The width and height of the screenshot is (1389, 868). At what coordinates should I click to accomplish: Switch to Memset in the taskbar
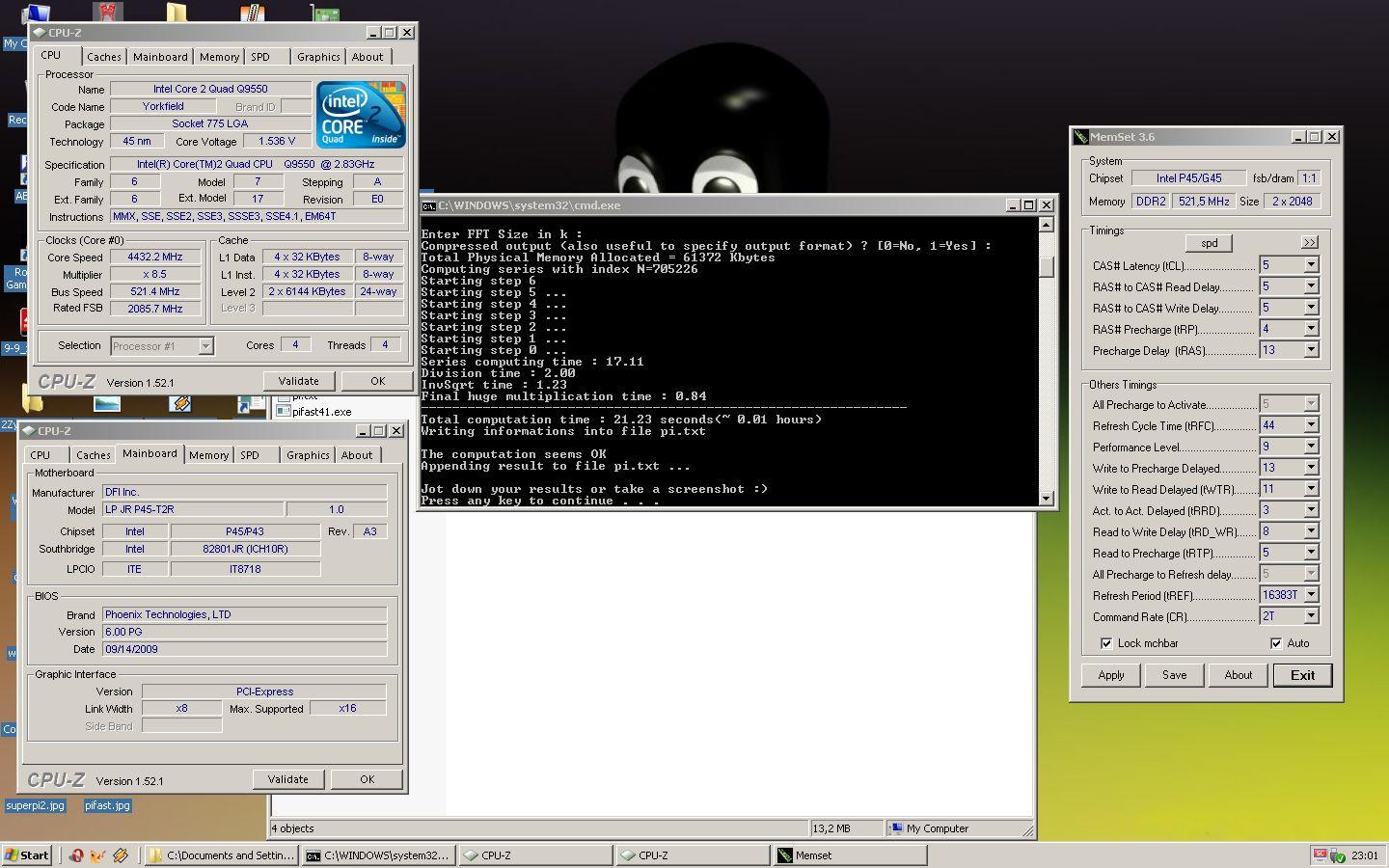click(850, 855)
